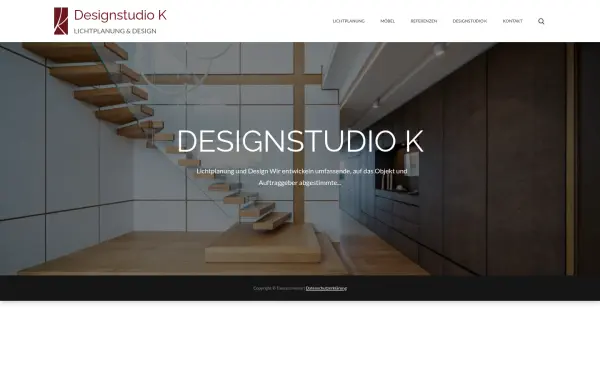Click the LICHTPLANUNG & DESIGN tagline
Viewport: 600px width, 375px height.
pos(115,31)
